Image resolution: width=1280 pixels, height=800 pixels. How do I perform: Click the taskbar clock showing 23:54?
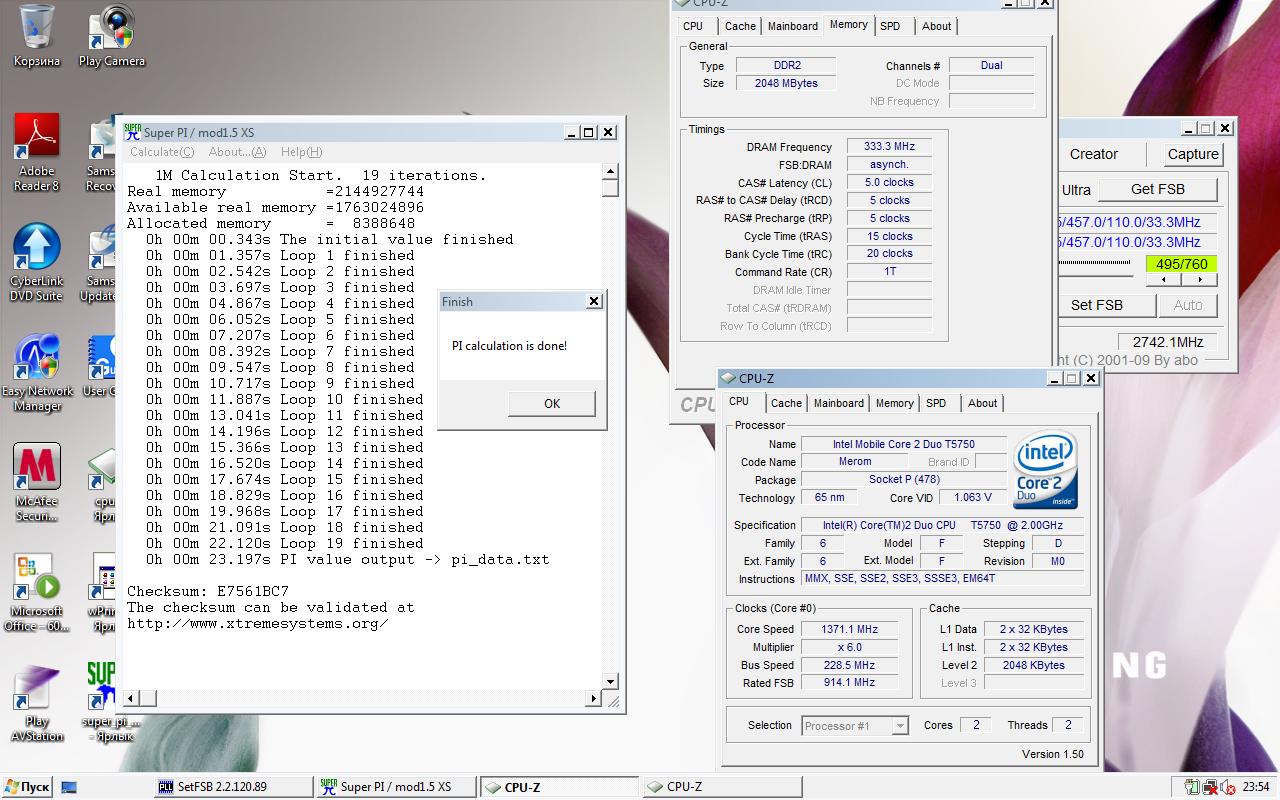(x=1255, y=787)
